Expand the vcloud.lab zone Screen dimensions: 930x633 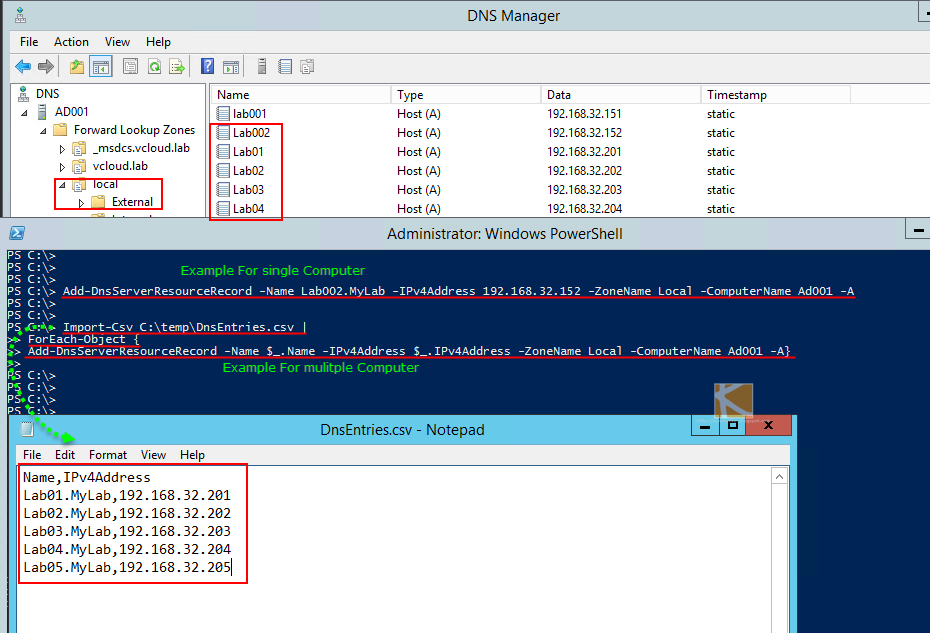pyautogui.click(x=62, y=166)
